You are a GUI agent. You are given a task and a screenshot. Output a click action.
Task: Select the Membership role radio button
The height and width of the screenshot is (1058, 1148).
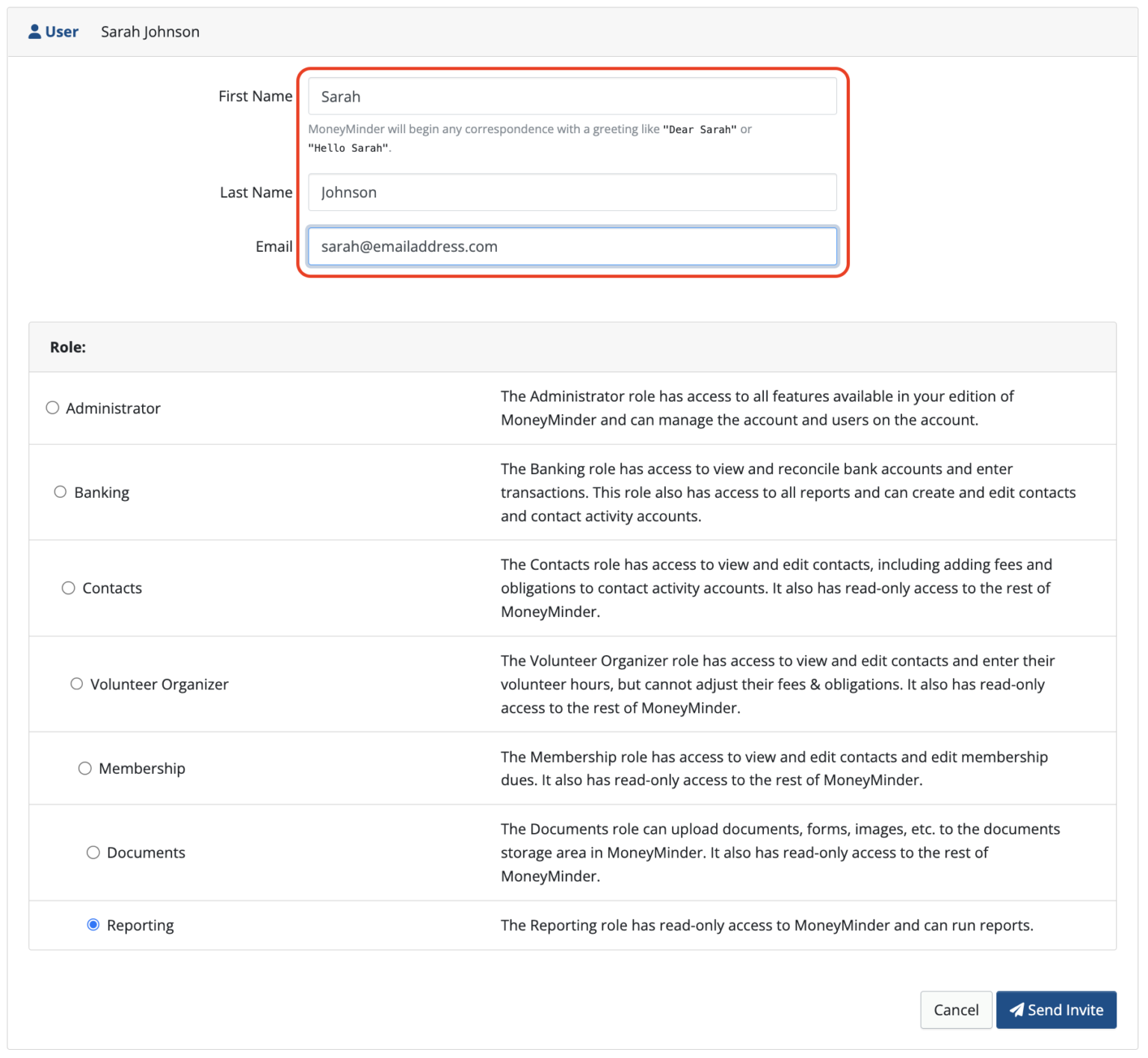point(84,768)
